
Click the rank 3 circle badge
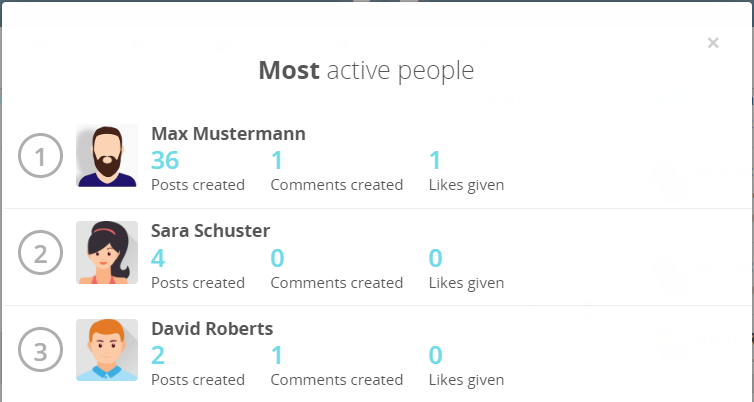click(x=41, y=350)
